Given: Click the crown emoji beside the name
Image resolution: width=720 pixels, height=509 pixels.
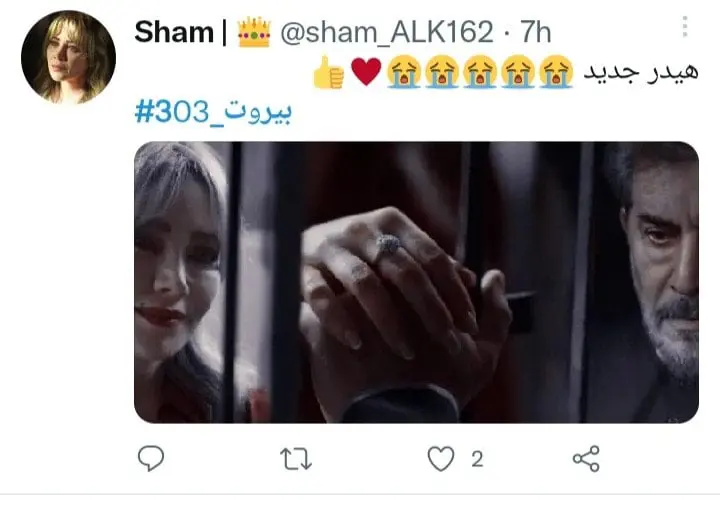Looking at the screenshot, I should click(254, 32).
